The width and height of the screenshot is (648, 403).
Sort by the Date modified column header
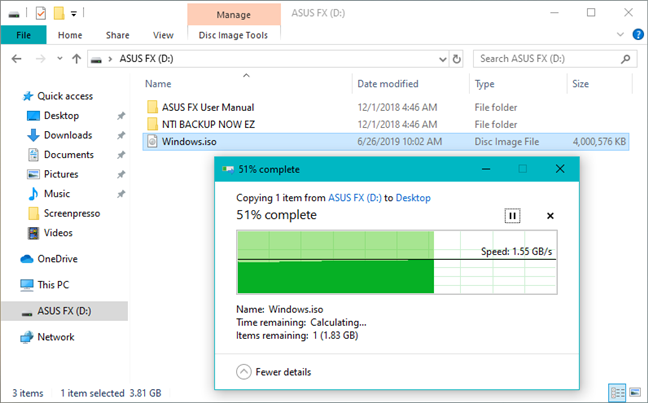388,84
